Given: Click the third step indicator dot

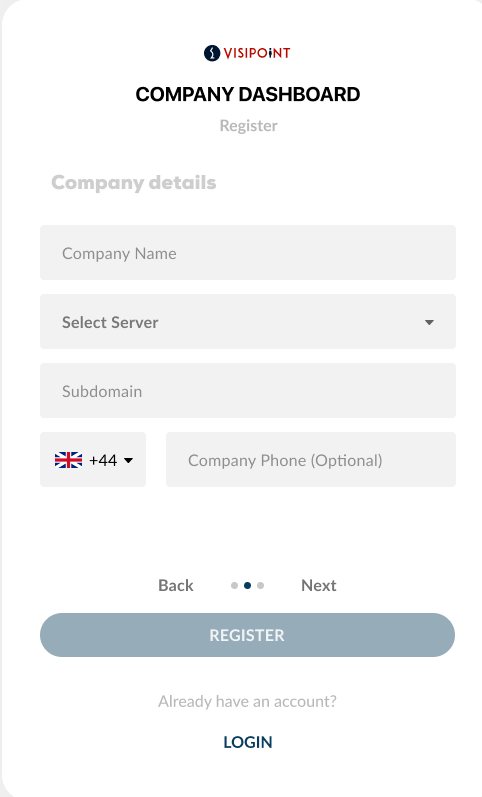Looking at the screenshot, I should [x=260, y=586].
